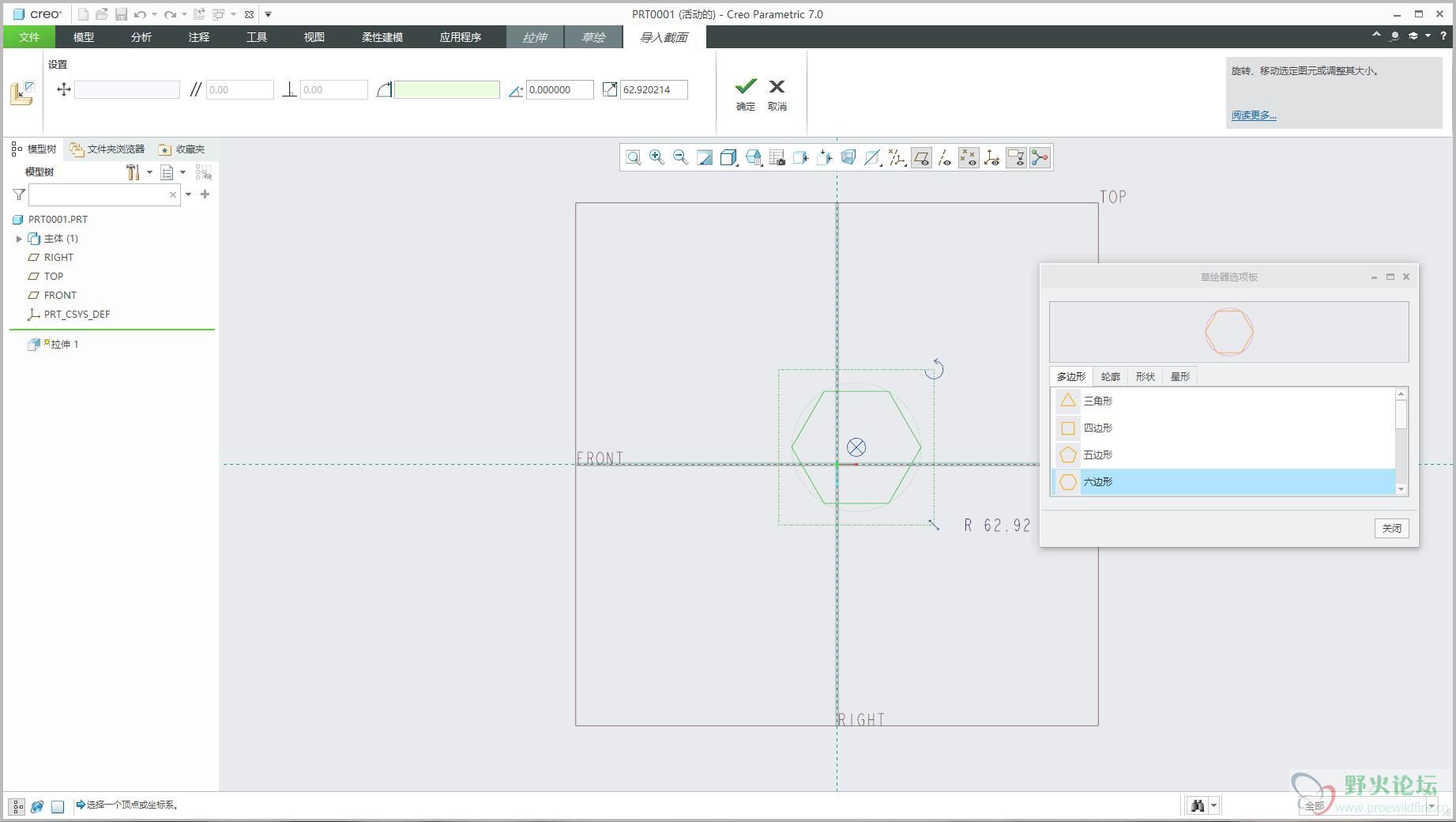1456x822 pixels.
Task: Select FRONT plane in model tree
Action: click(60, 296)
